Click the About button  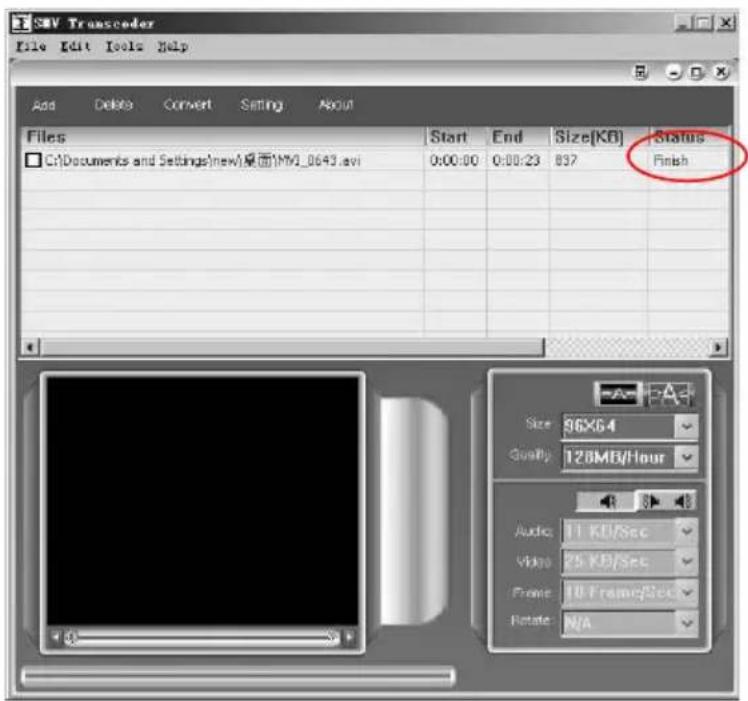tap(336, 105)
